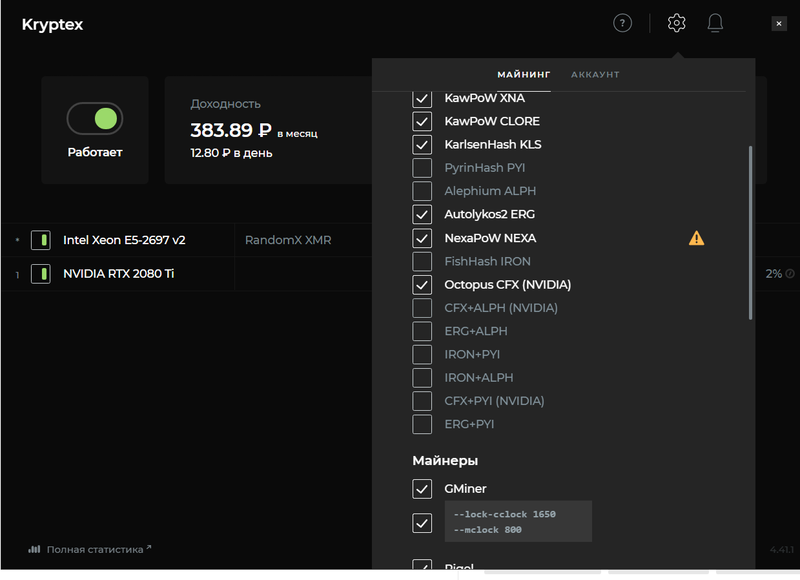Click the Intel Xeon E5-2697 v2 device status icon
Screen dimensions: 800x580
pyautogui.click(x=41, y=240)
